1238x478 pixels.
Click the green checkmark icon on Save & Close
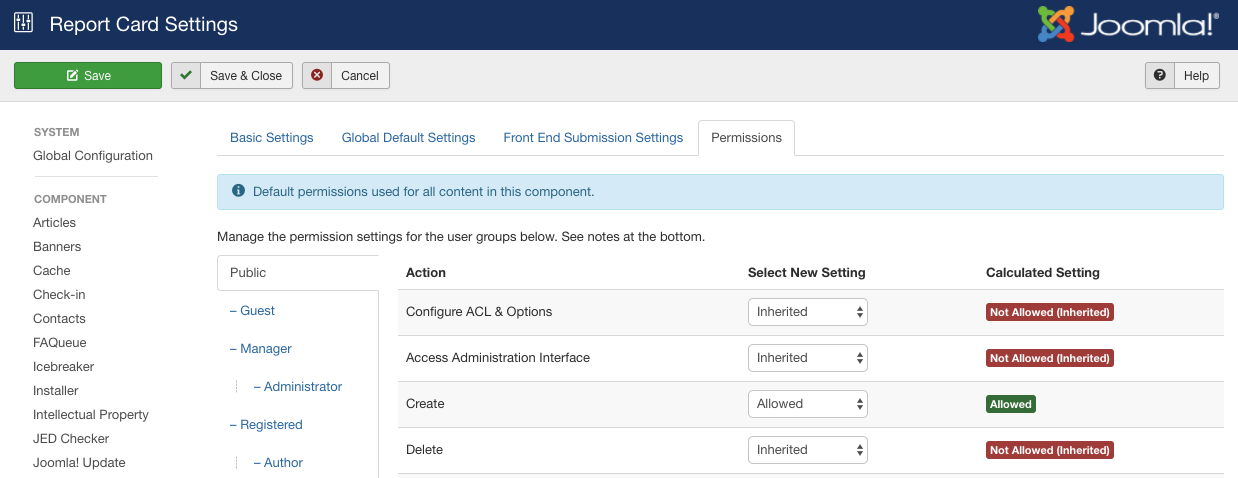click(186, 75)
